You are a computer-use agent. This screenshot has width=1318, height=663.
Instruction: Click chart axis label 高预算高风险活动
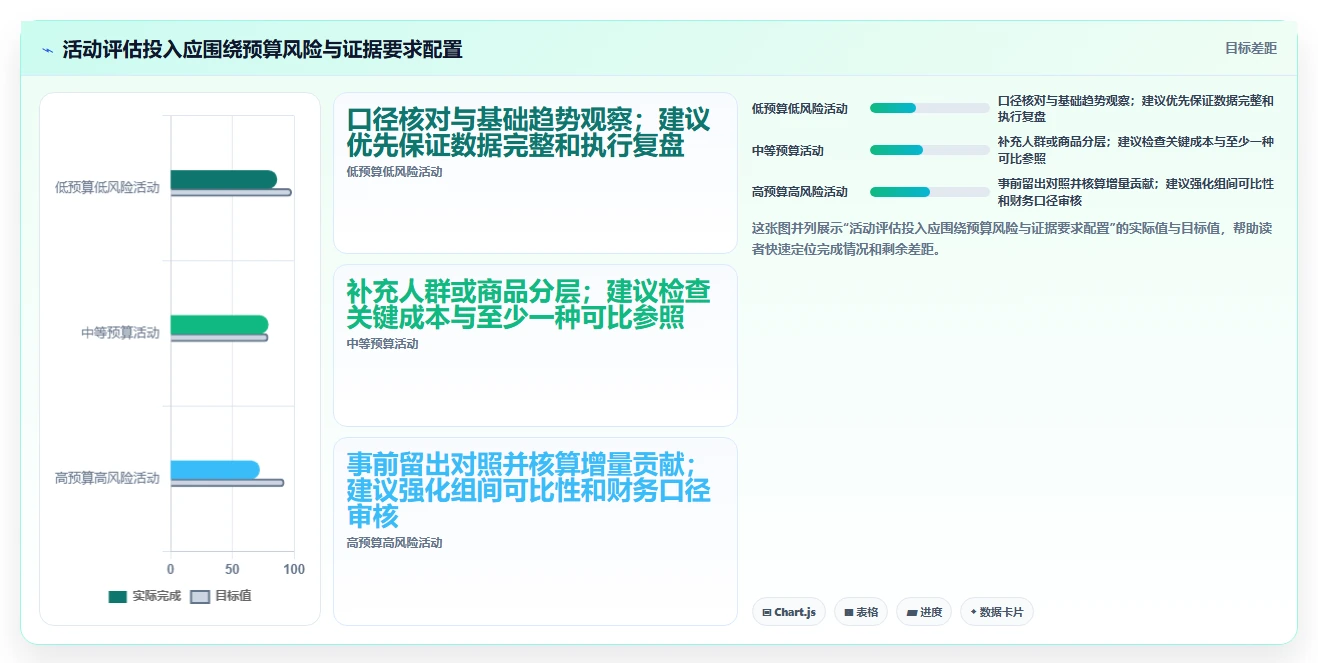(107, 478)
